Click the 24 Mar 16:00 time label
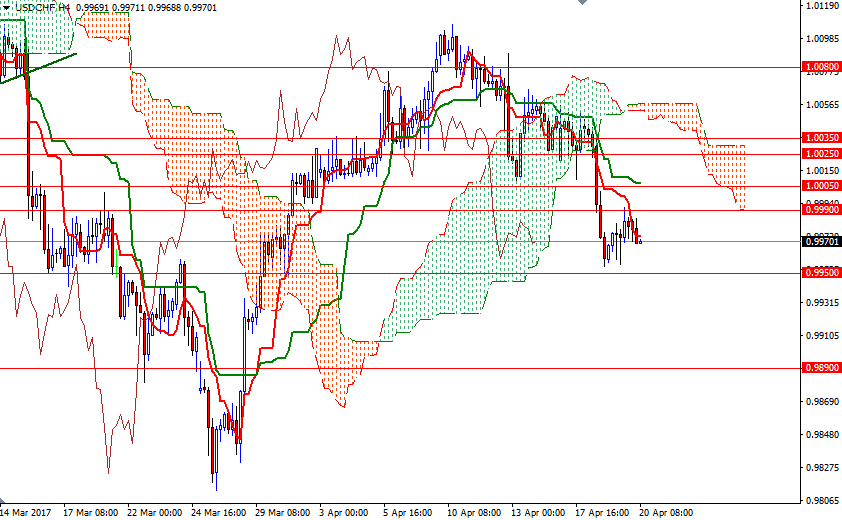 (x=219, y=512)
